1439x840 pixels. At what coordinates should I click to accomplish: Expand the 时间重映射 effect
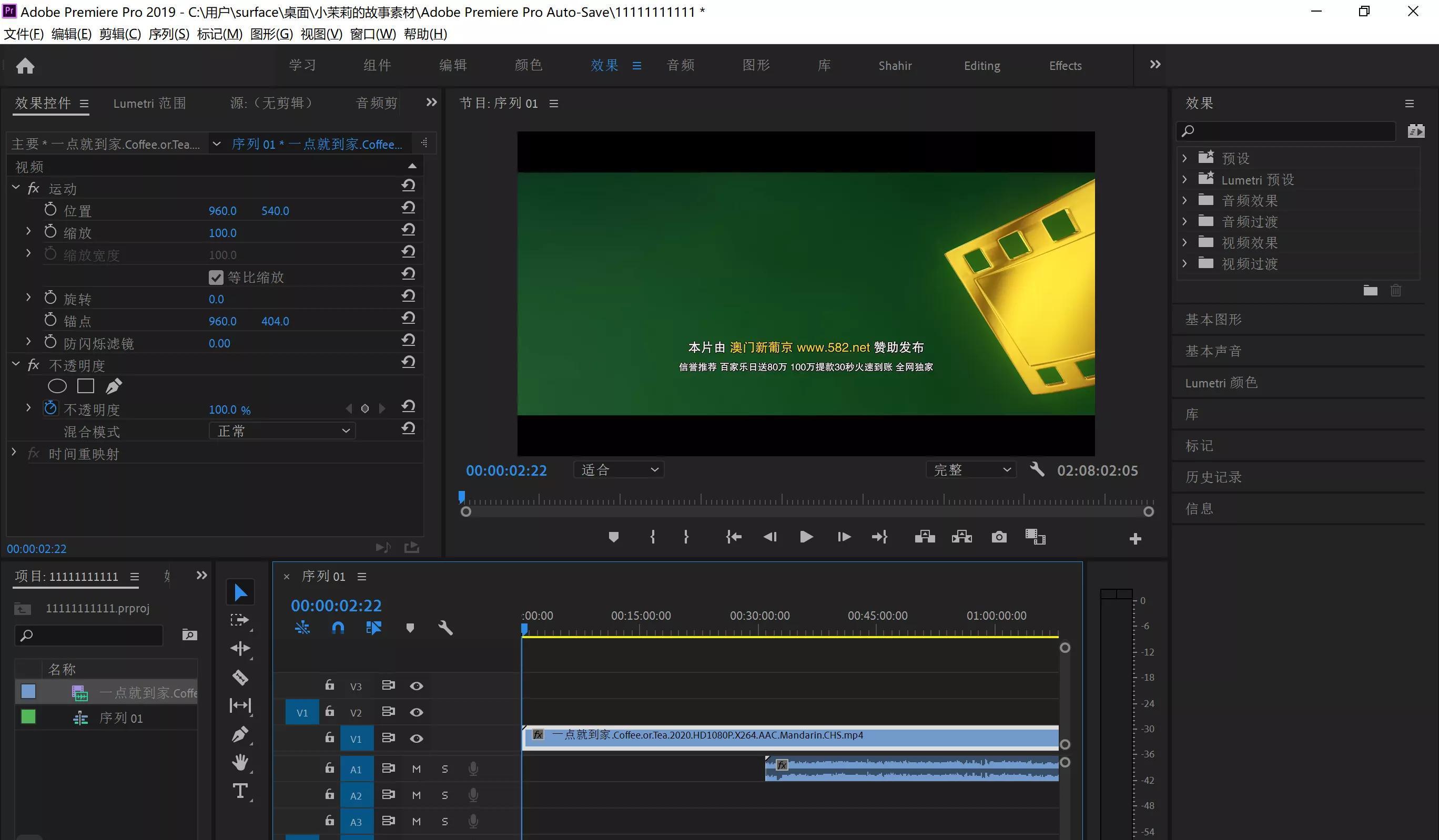coord(14,452)
